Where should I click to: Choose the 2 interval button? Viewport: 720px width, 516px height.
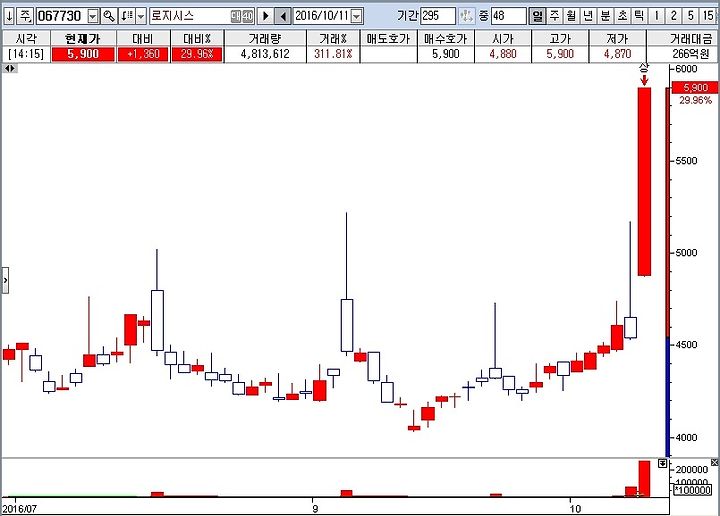pos(674,16)
